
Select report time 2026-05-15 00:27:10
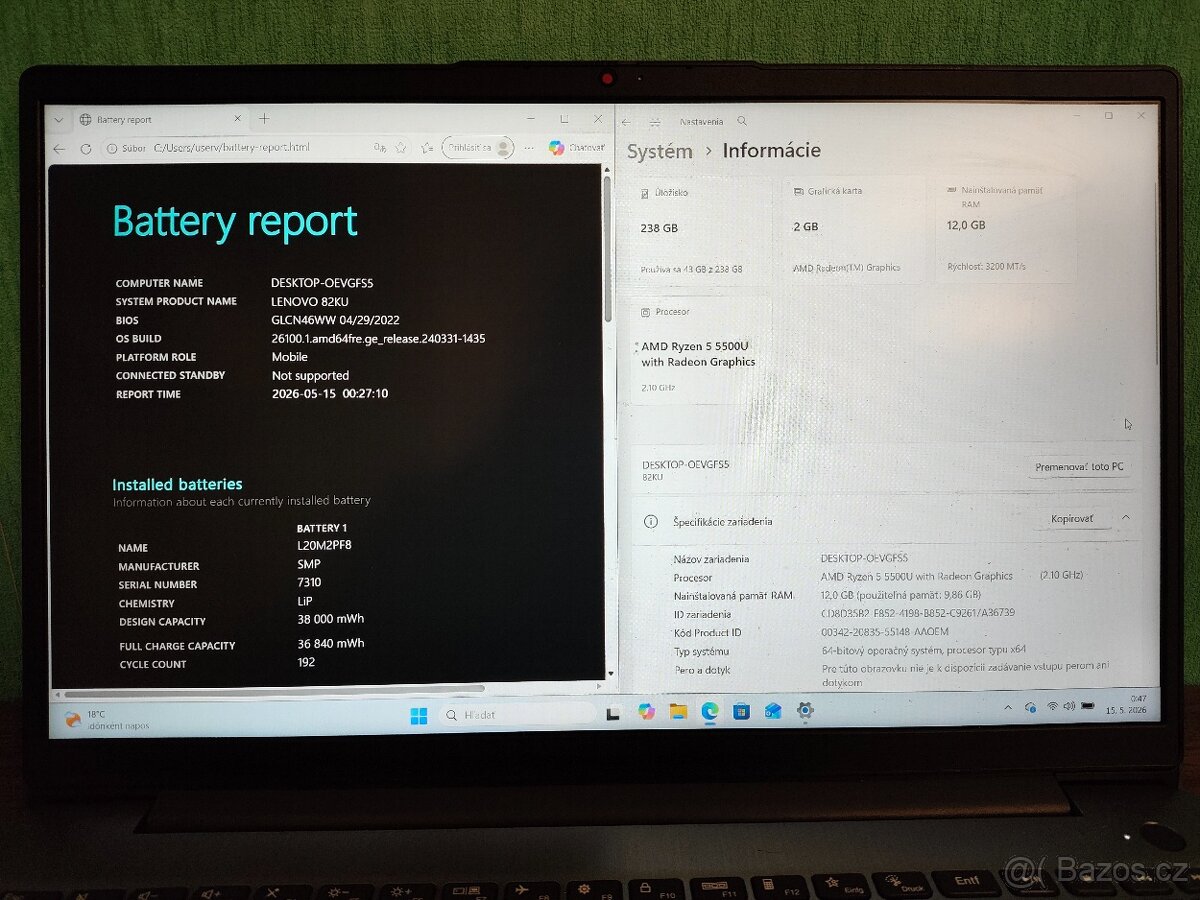click(330, 394)
